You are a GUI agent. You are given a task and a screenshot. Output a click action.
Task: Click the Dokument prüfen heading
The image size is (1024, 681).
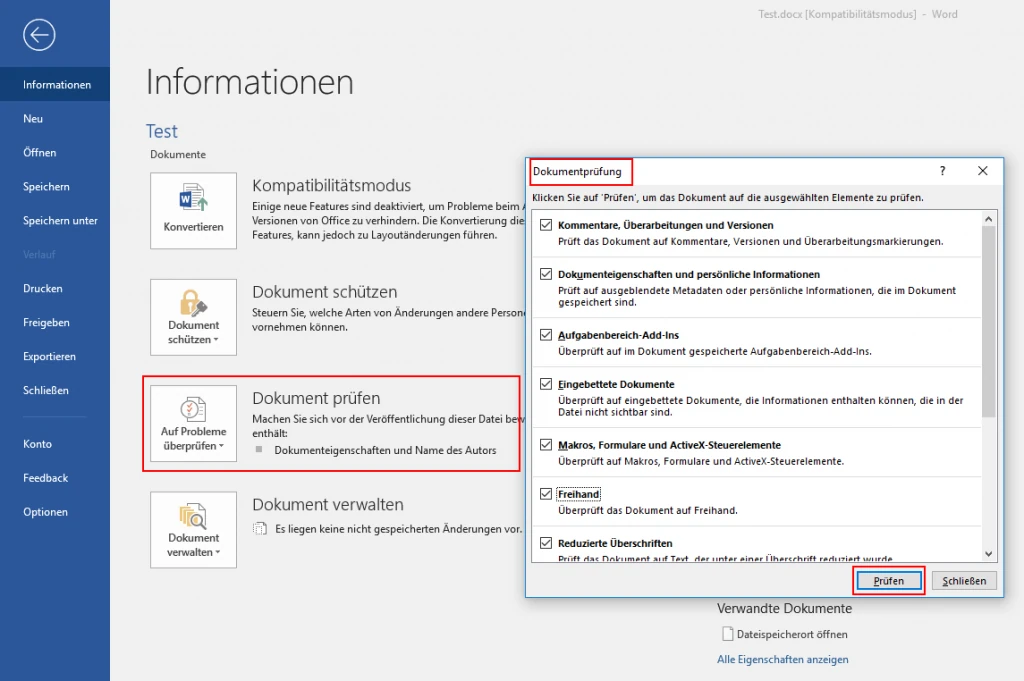click(316, 398)
